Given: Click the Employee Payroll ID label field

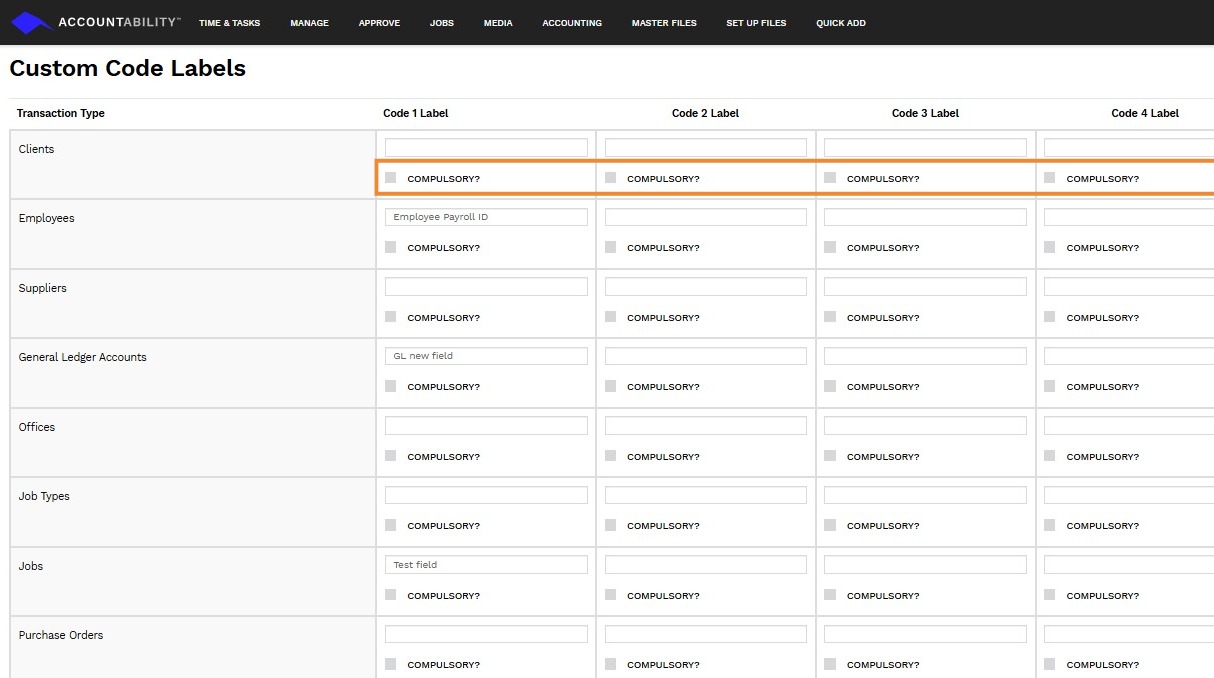Looking at the screenshot, I should pyautogui.click(x=486, y=217).
